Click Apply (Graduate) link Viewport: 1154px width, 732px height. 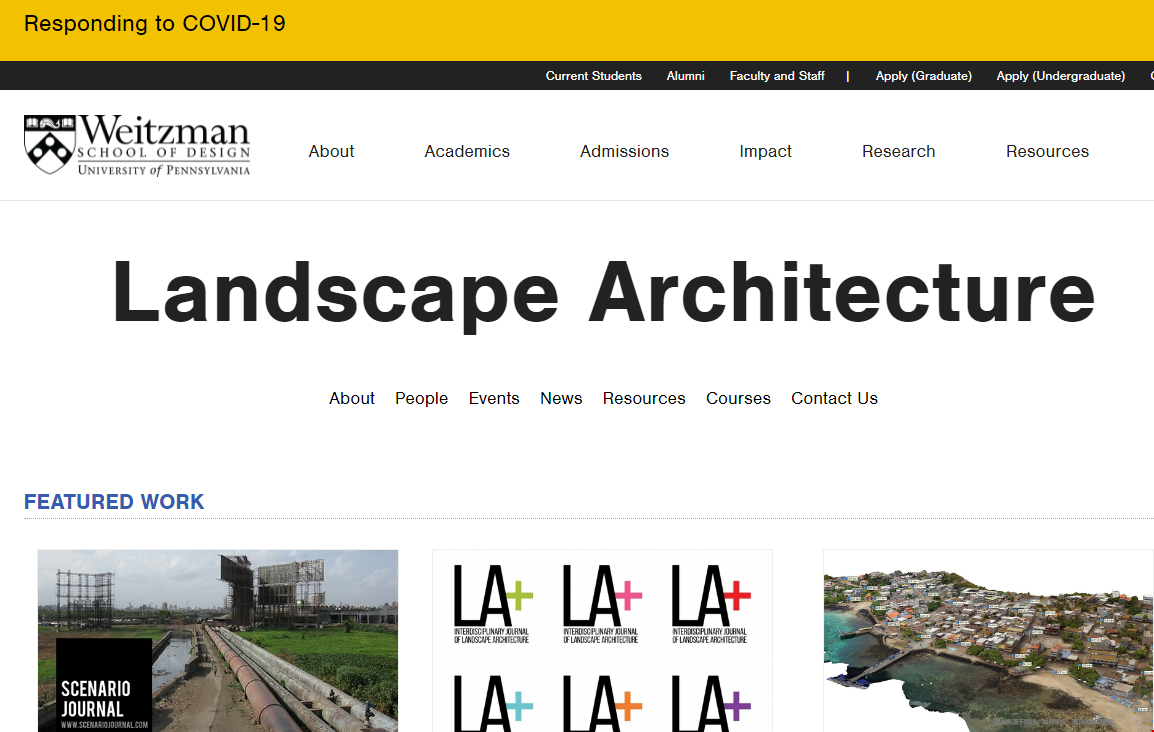point(924,76)
